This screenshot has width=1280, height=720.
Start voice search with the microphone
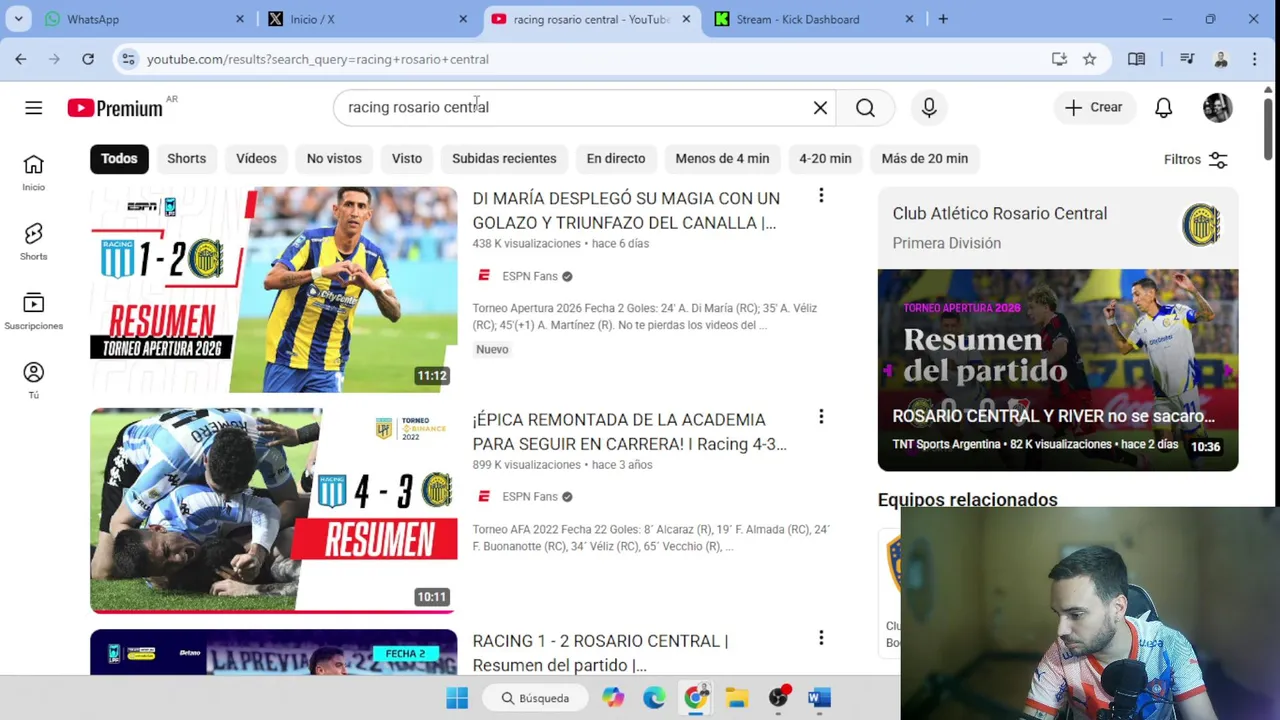pos(929,108)
